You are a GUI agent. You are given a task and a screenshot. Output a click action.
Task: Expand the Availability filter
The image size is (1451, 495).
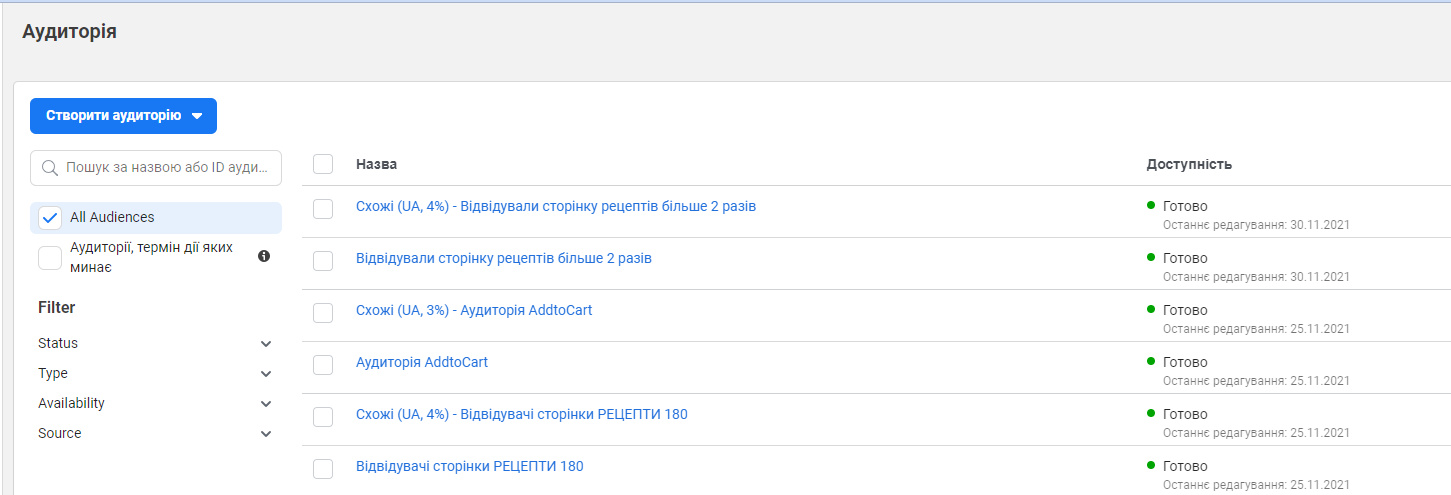coord(266,403)
